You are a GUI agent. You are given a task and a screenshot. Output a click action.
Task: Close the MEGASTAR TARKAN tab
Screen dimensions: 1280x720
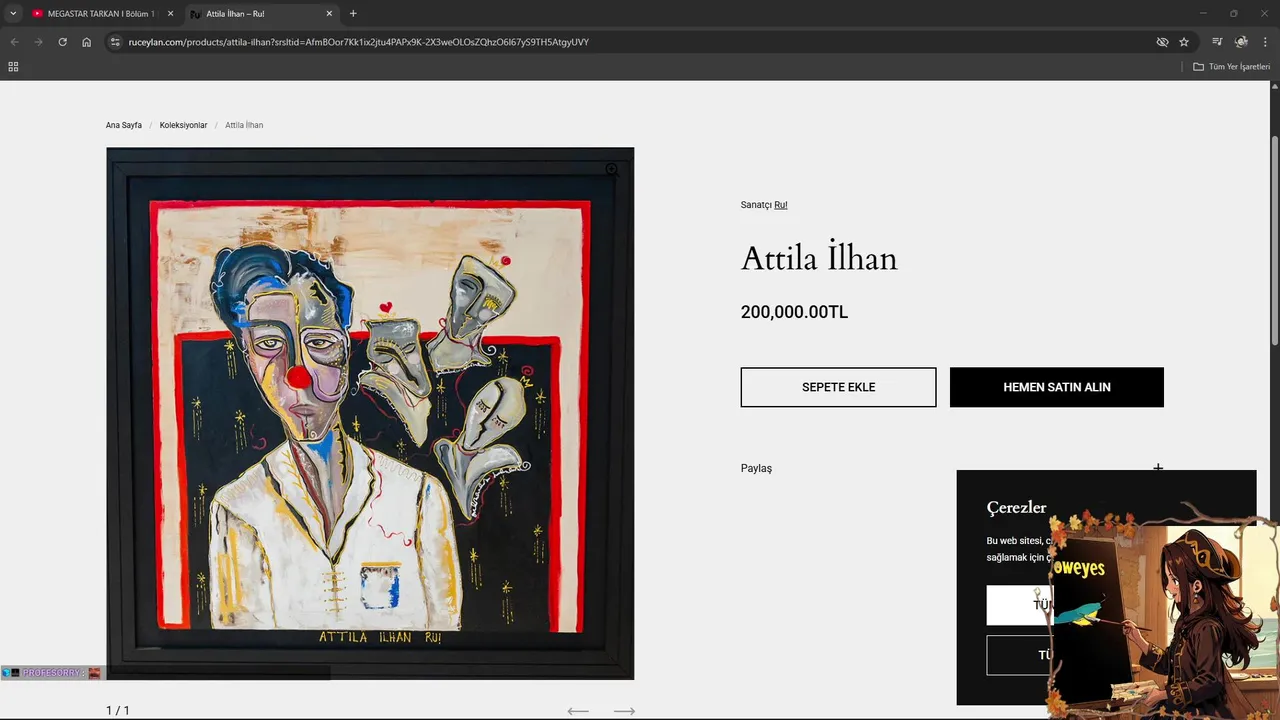tap(170, 14)
